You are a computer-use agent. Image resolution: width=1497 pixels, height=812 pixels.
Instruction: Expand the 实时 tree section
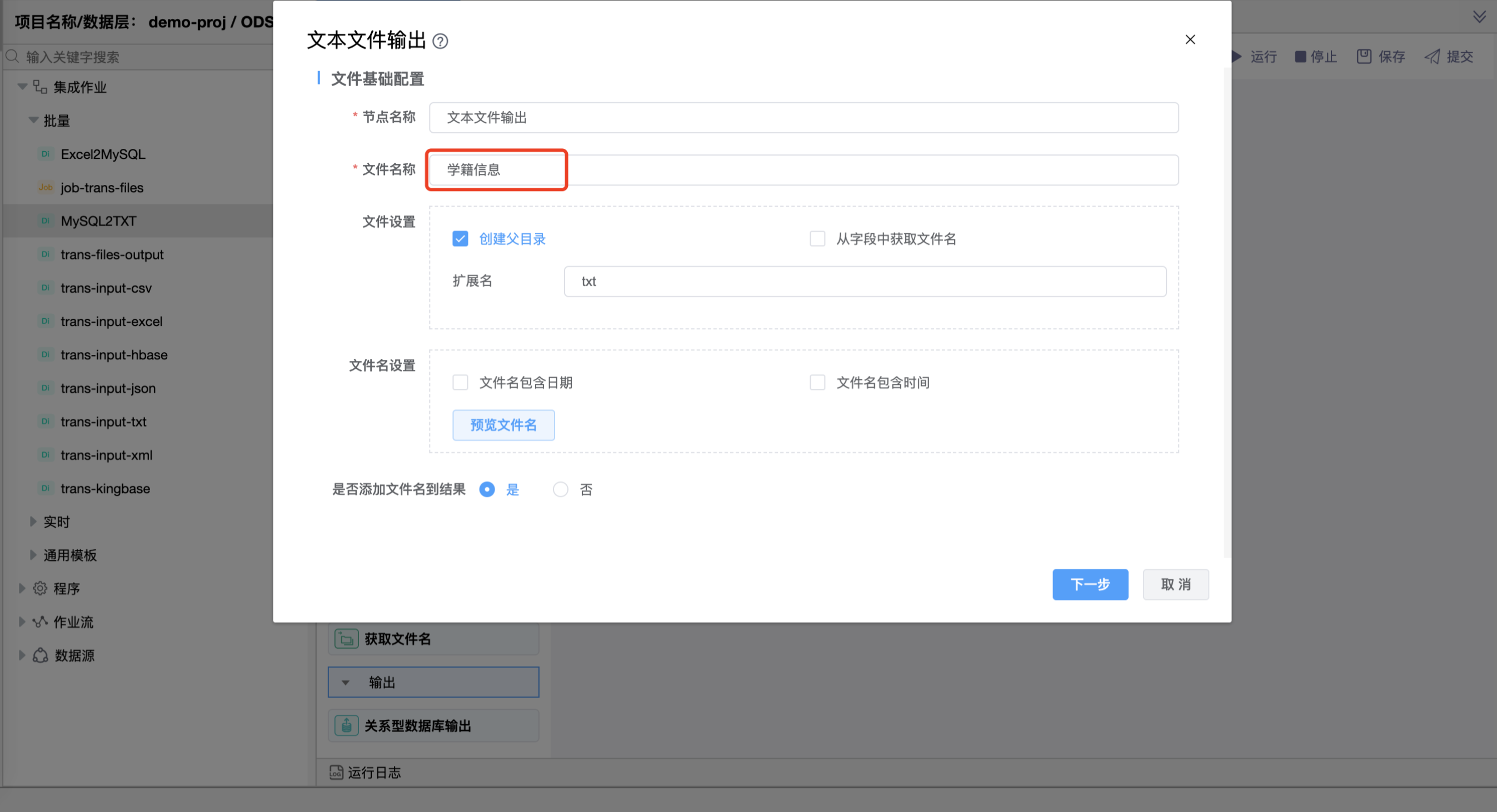click(x=33, y=522)
